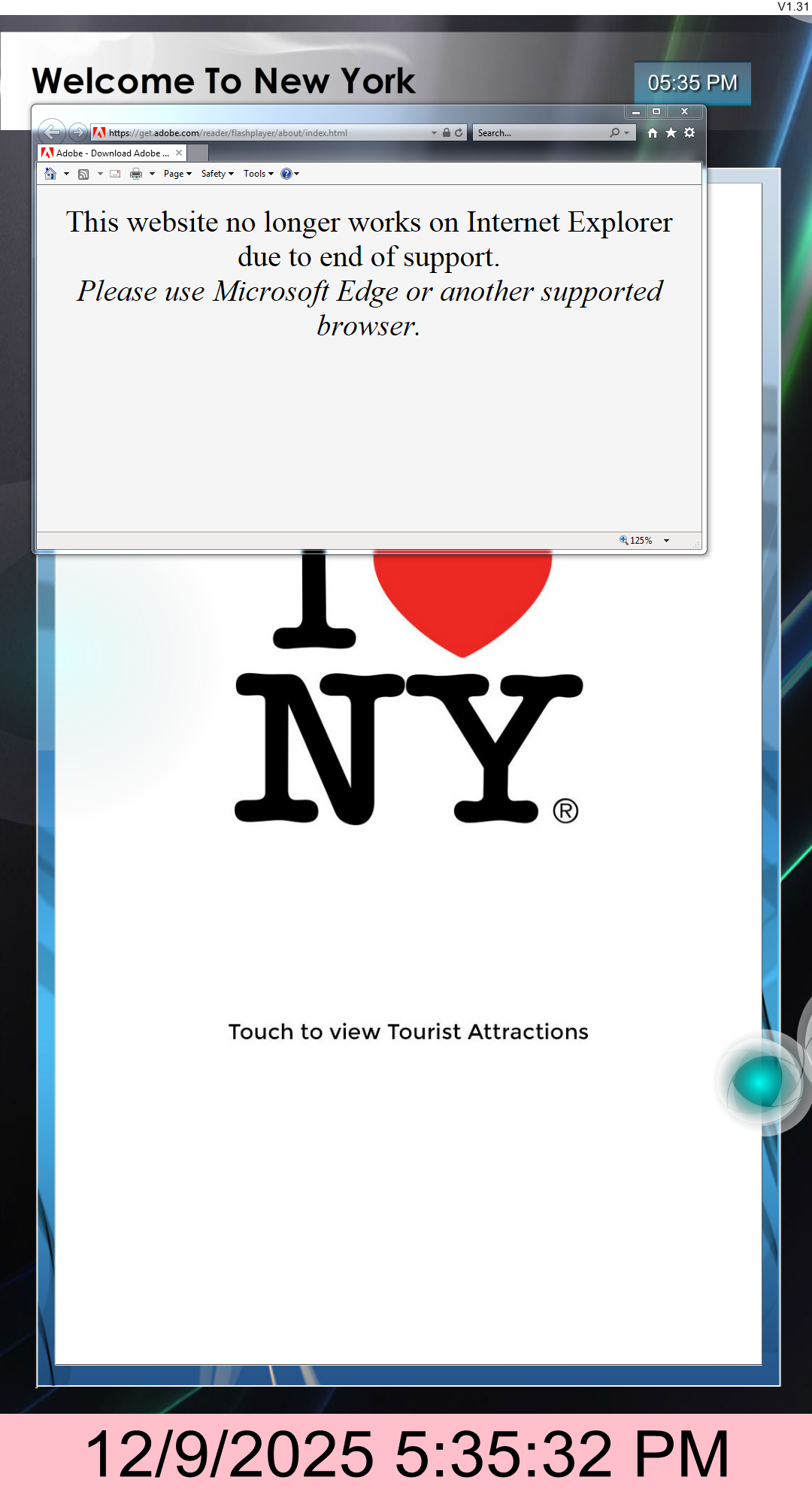Open the Page menu

pos(177,174)
